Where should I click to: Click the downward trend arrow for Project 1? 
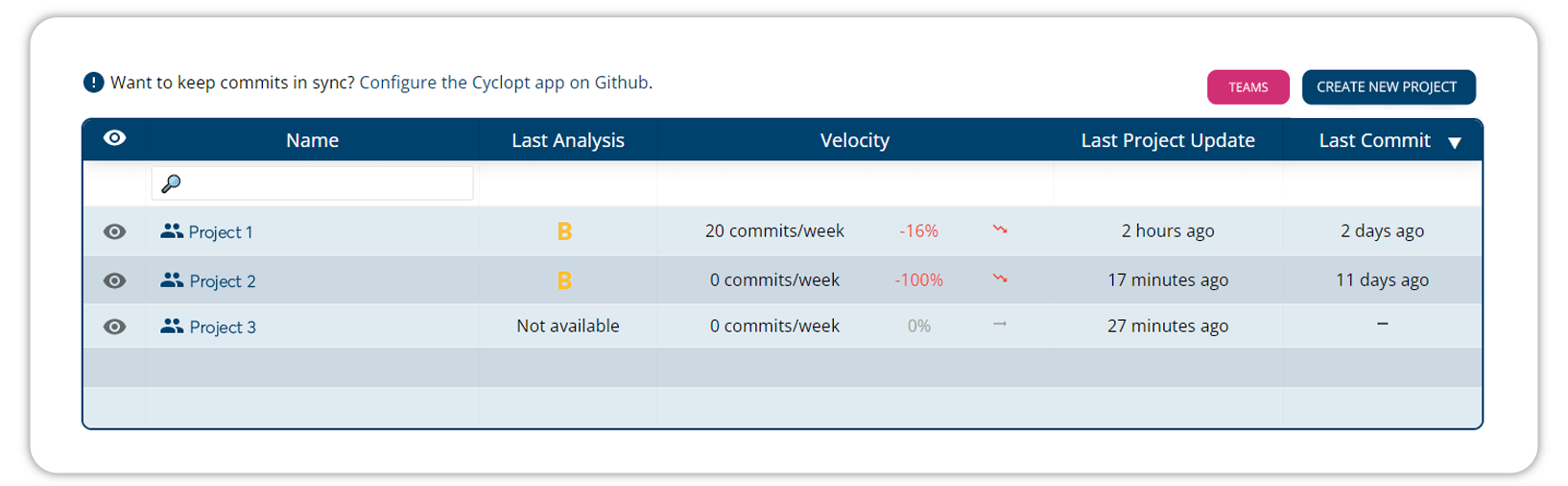point(1000,230)
